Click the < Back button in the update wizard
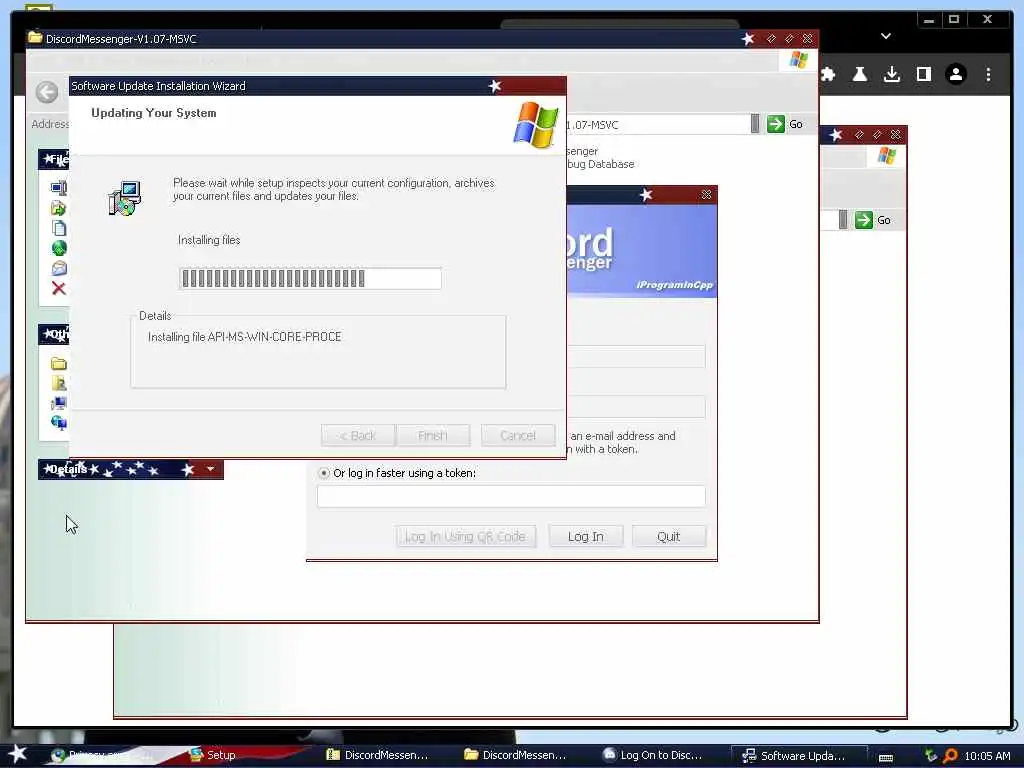1024x768 pixels. [x=358, y=435]
